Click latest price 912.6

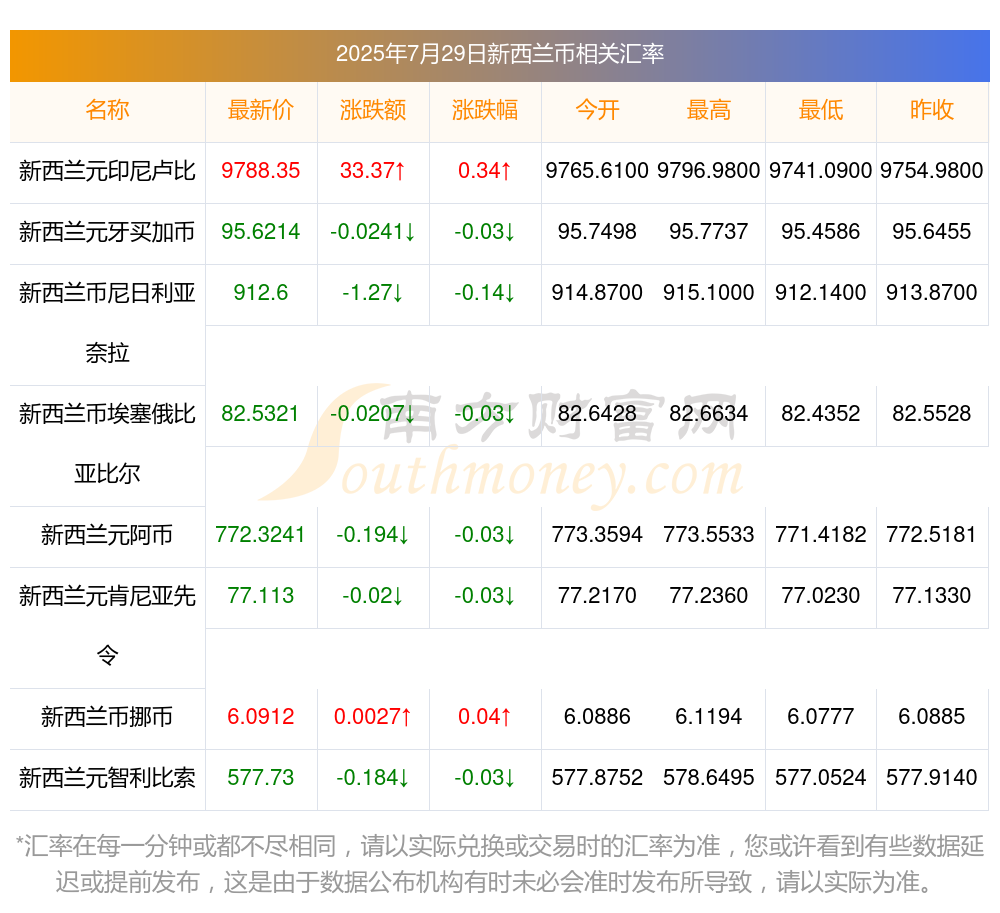click(x=261, y=293)
